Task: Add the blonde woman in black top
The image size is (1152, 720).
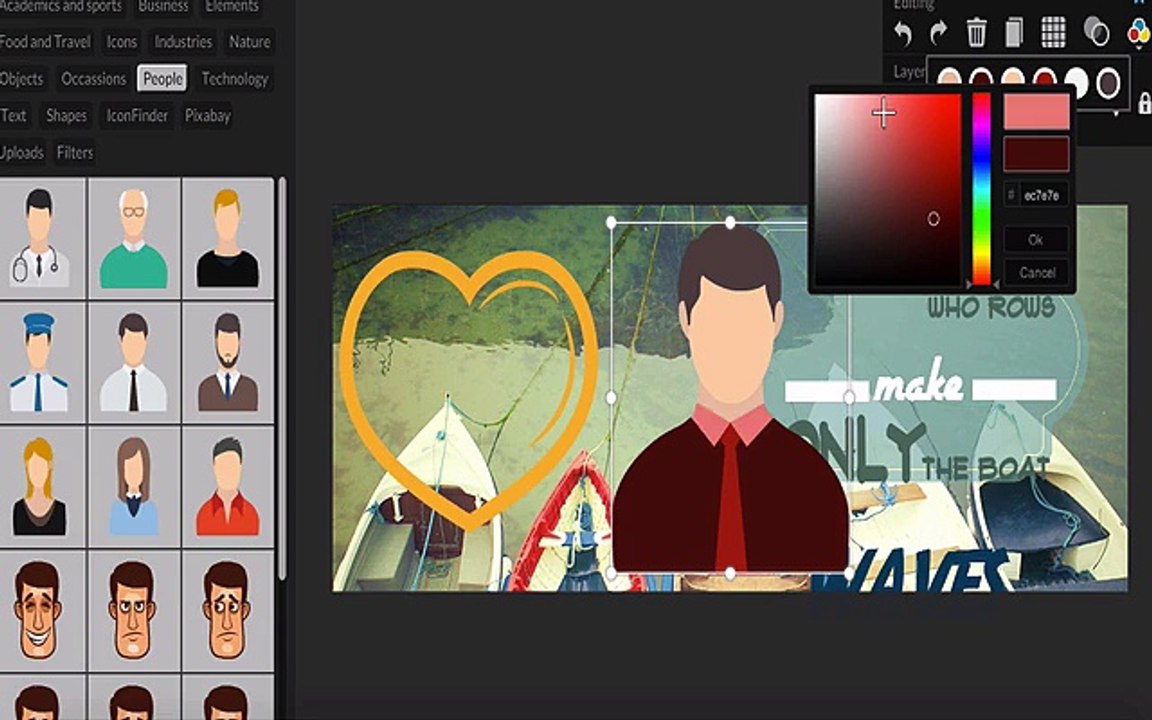Action: pyautogui.click(x=40, y=486)
